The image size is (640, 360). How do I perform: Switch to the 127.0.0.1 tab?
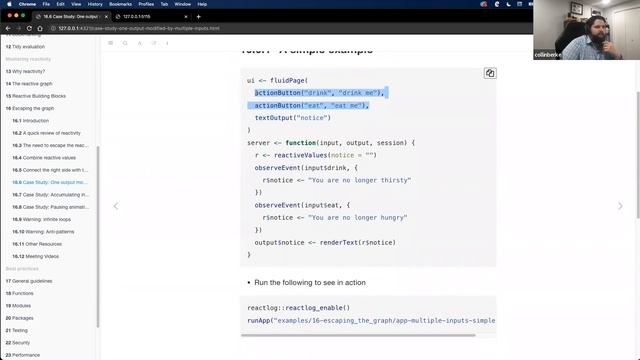coord(151,17)
